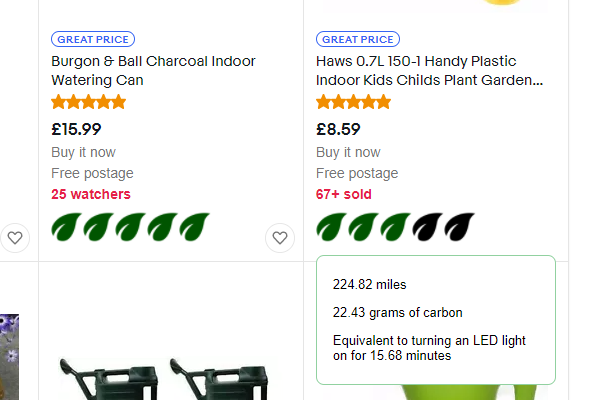Open the Burgon & Ball Charcoal Watering Can title
The image size is (600, 400).
click(x=153, y=70)
